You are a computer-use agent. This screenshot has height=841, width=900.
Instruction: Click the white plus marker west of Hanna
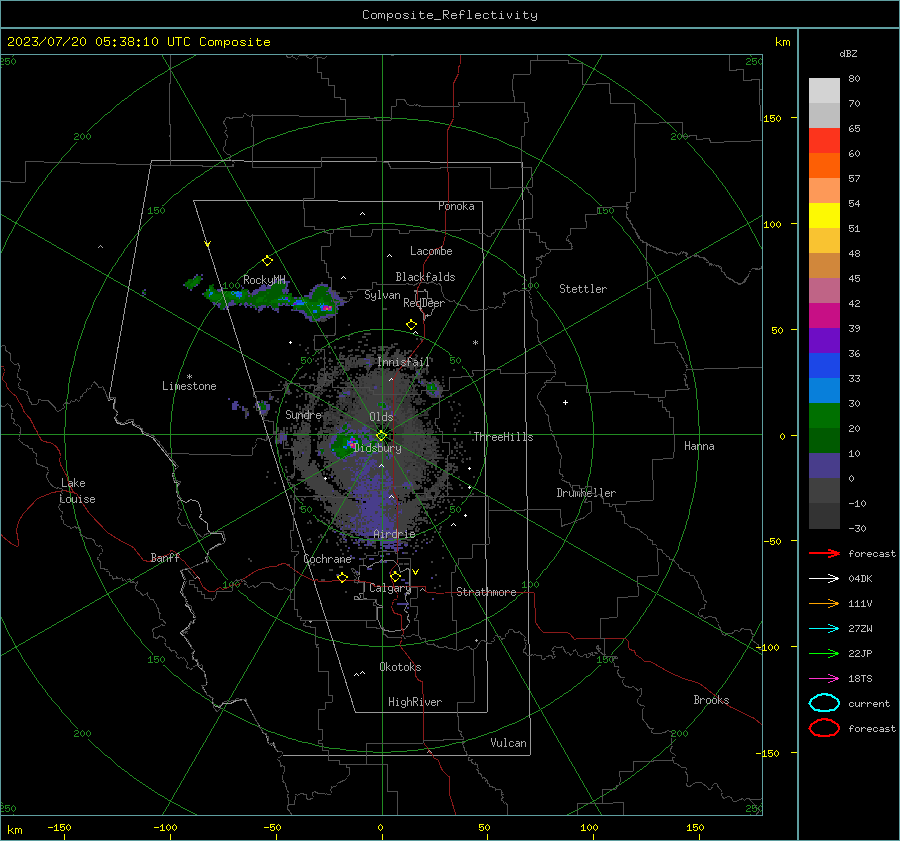coord(565,402)
